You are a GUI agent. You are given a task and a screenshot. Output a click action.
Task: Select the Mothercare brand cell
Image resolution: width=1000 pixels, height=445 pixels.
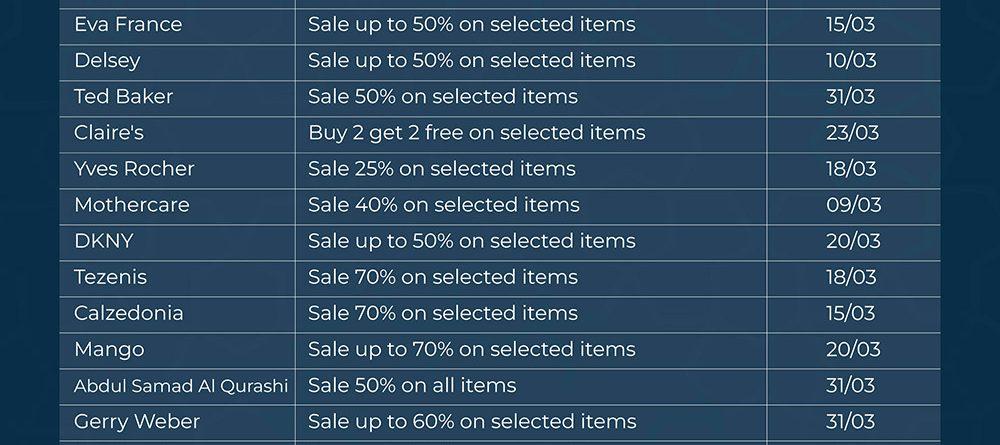click(x=131, y=205)
